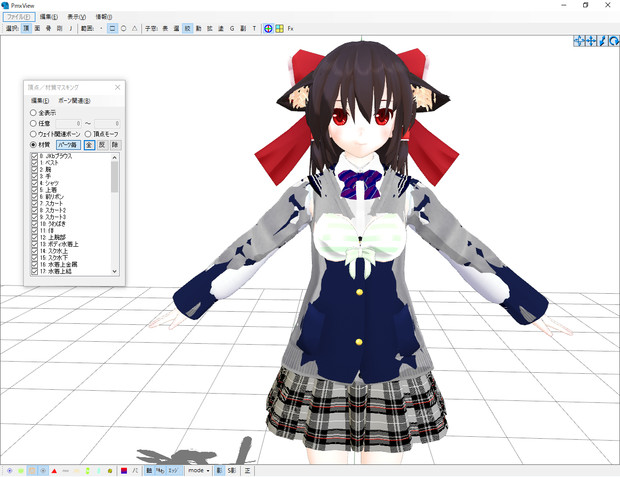Open 編集(E) menu in masking dialog
Screen dimensions: 620x477
click(40, 100)
